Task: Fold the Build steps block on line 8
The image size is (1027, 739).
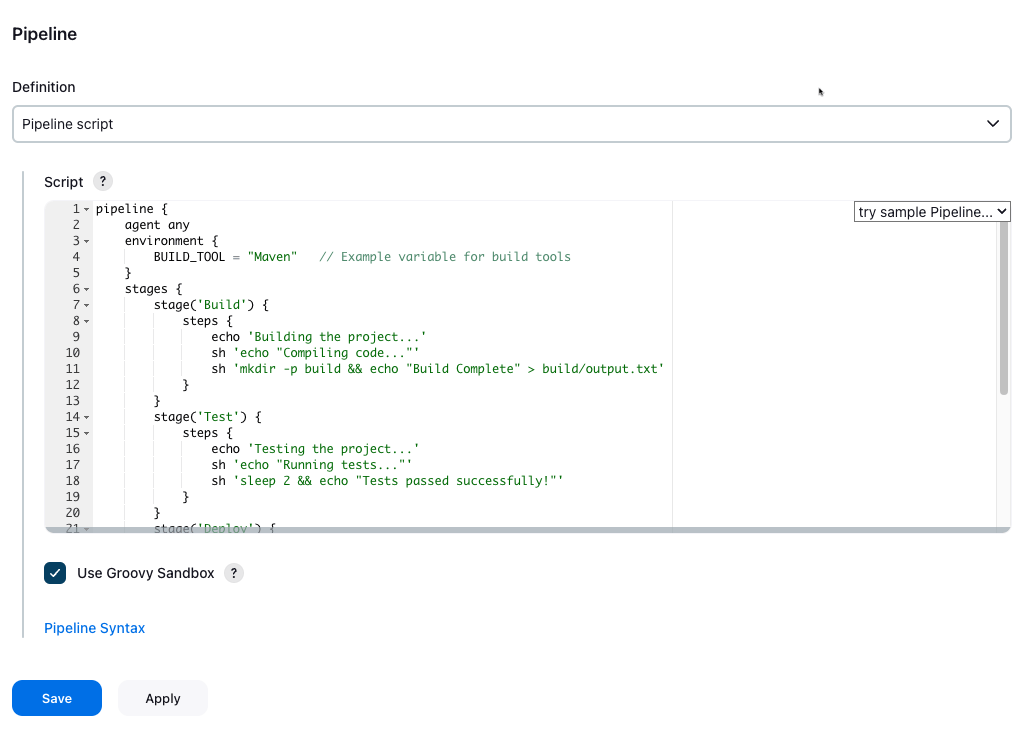Action: point(87,322)
